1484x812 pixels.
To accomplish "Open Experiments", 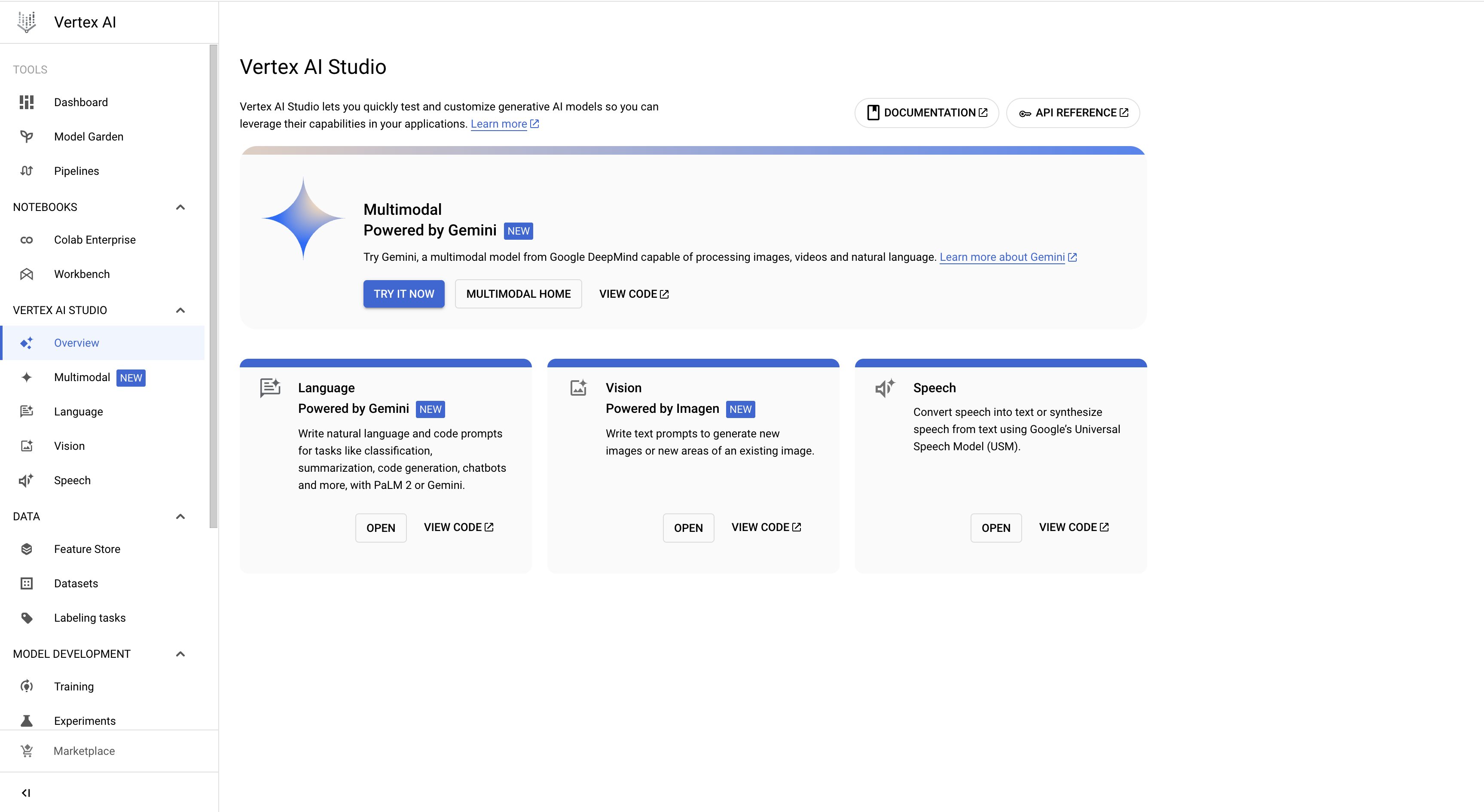I will click(x=103, y=720).
